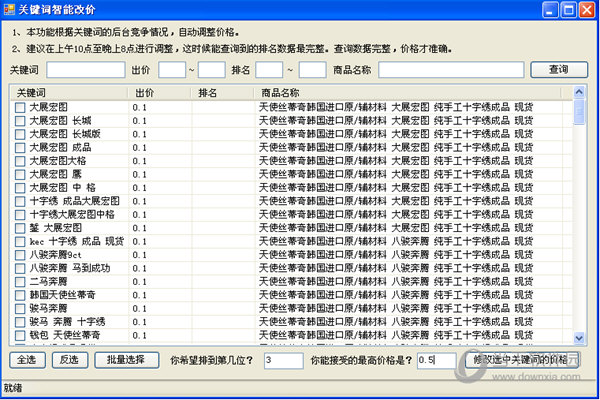This screenshot has width=600, height=400.
Task: Click the 查询 search button
Action: (559, 70)
